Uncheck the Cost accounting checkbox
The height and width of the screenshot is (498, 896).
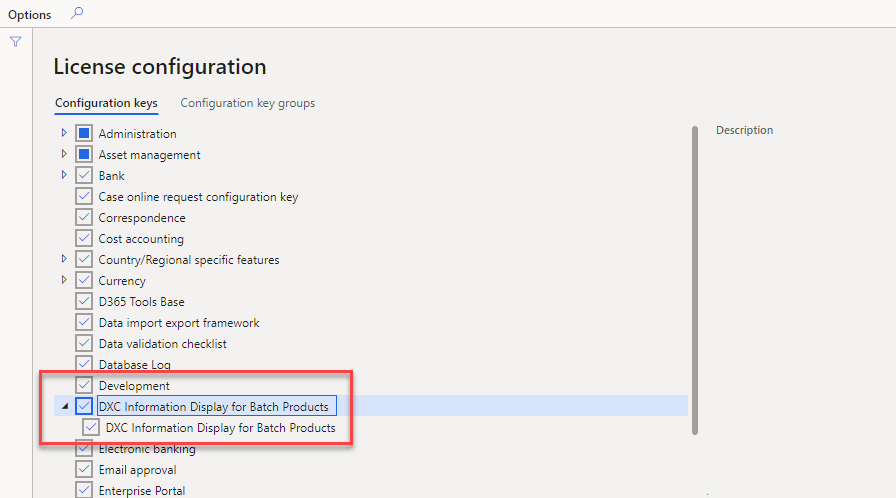[x=84, y=239]
